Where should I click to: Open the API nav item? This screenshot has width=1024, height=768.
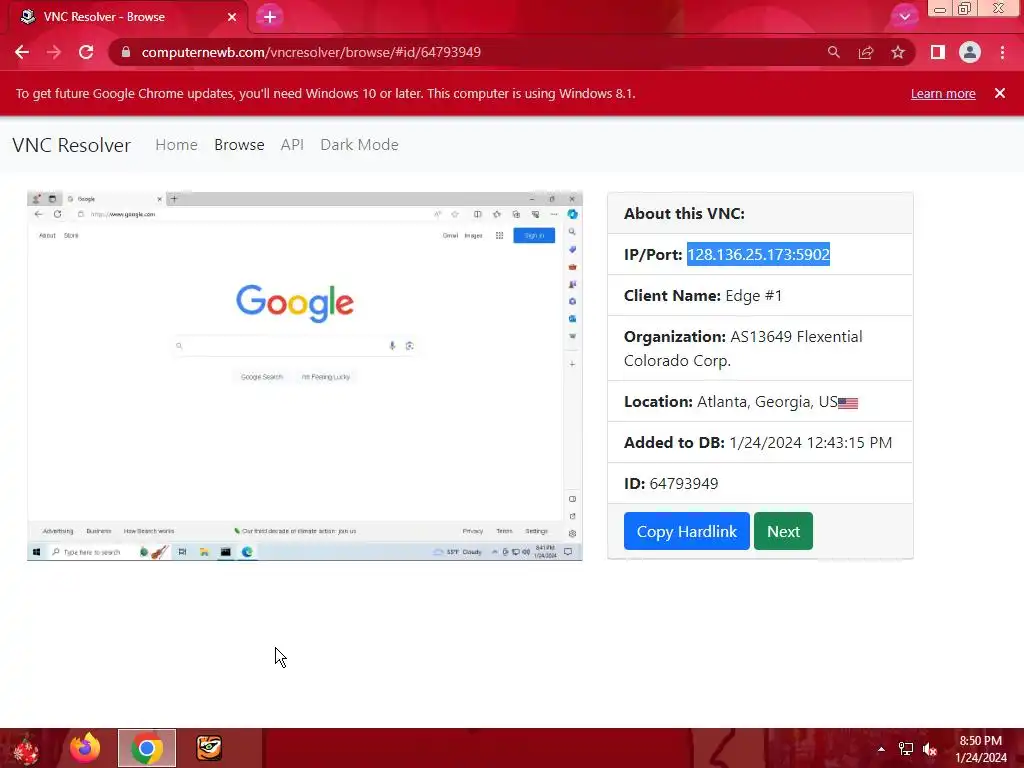(x=292, y=145)
